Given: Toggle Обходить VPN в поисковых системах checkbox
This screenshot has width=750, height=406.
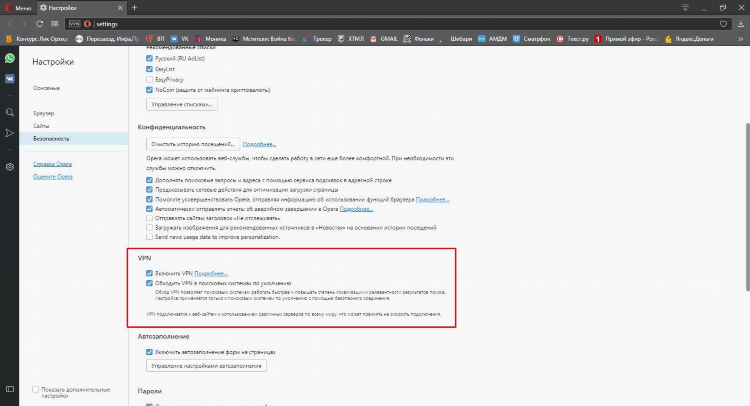Looking at the screenshot, I should click(x=149, y=283).
